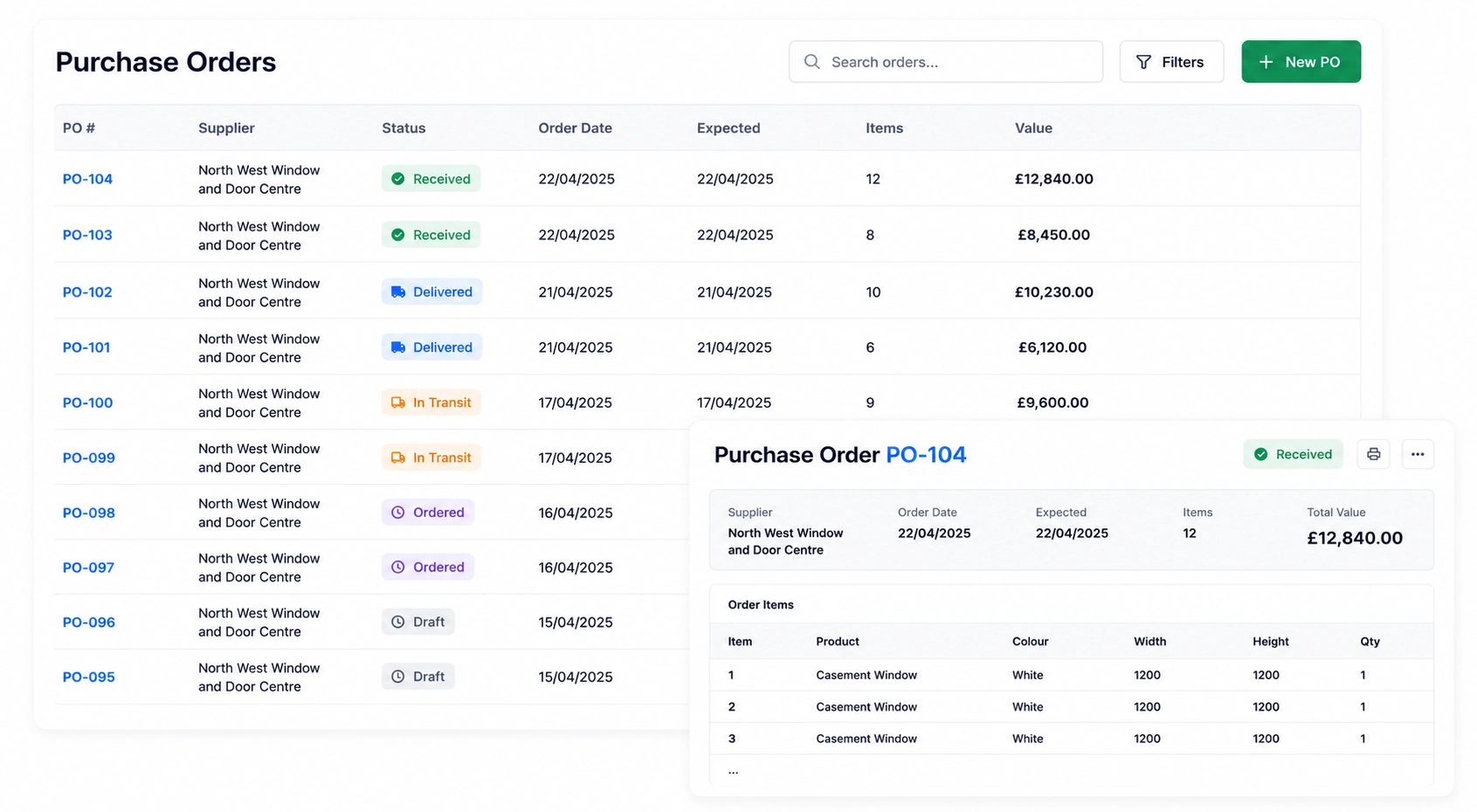Click the checkmark icon in the detail panel Received badge
This screenshot has height=812, width=1477.
pyautogui.click(x=1261, y=454)
